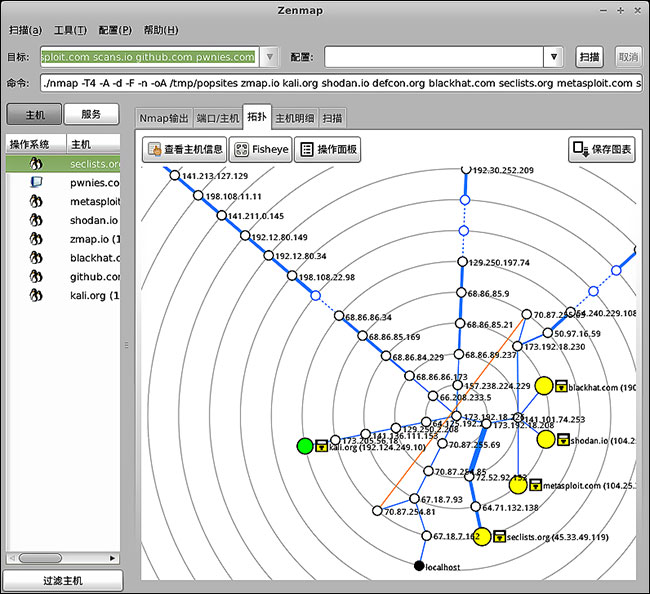Open the Controls panel (操作面板) button
The image size is (650, 594).
[327, 149]
